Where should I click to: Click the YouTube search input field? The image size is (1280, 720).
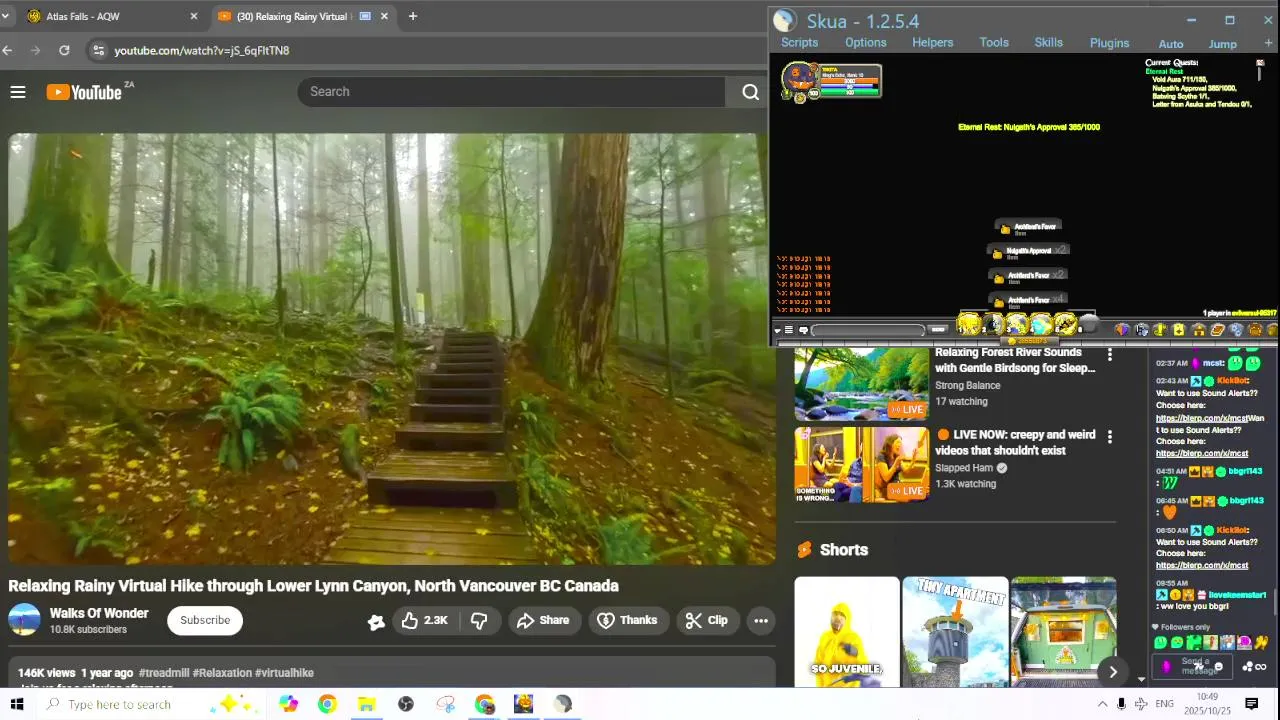(x=511, y=92)
